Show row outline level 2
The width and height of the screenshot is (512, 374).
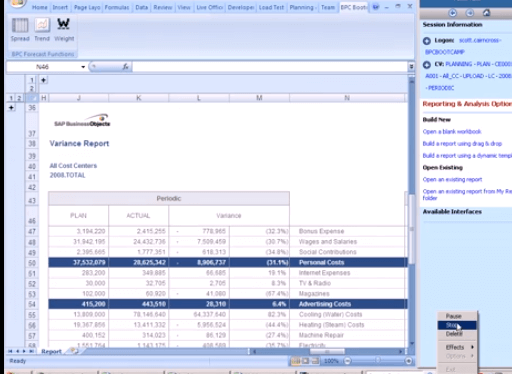[19, 98]
